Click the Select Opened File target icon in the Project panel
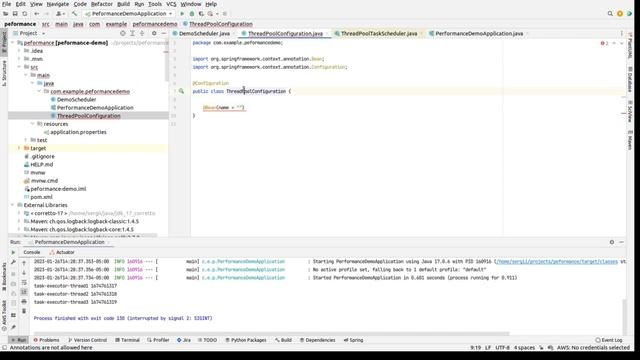The width and height of the screenshot is (640, 360). pyautogui.click(x=122, y=33)
